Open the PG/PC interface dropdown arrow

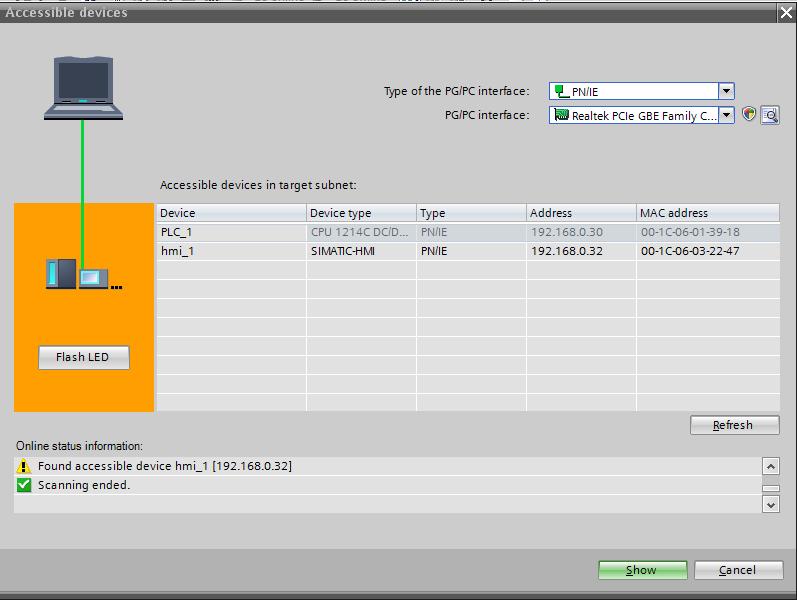coord(726,115)
